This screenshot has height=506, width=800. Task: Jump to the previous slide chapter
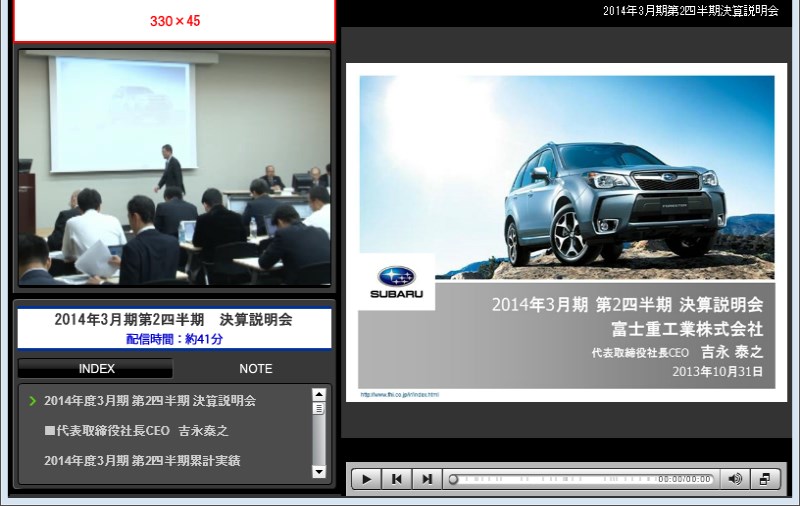pyautogui.click(x=396, y=479)
